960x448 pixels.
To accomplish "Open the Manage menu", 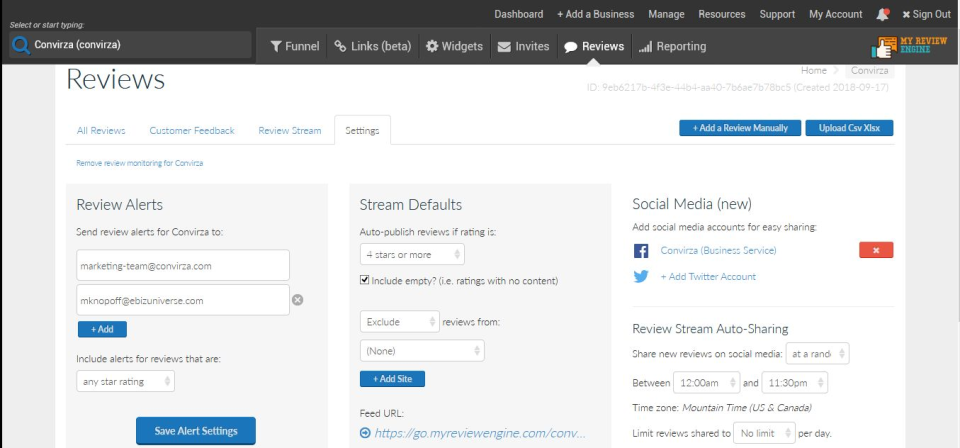I will [666, 14].
